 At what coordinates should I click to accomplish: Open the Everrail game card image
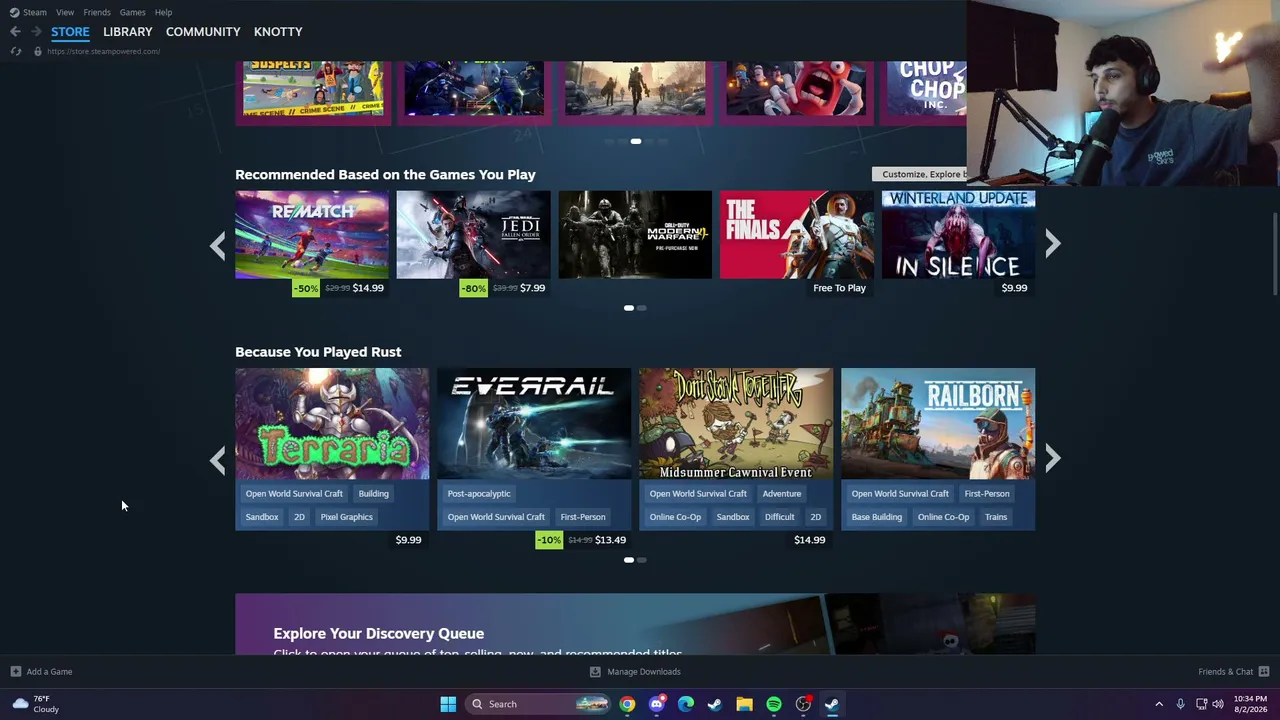click(x=534, y=424)
